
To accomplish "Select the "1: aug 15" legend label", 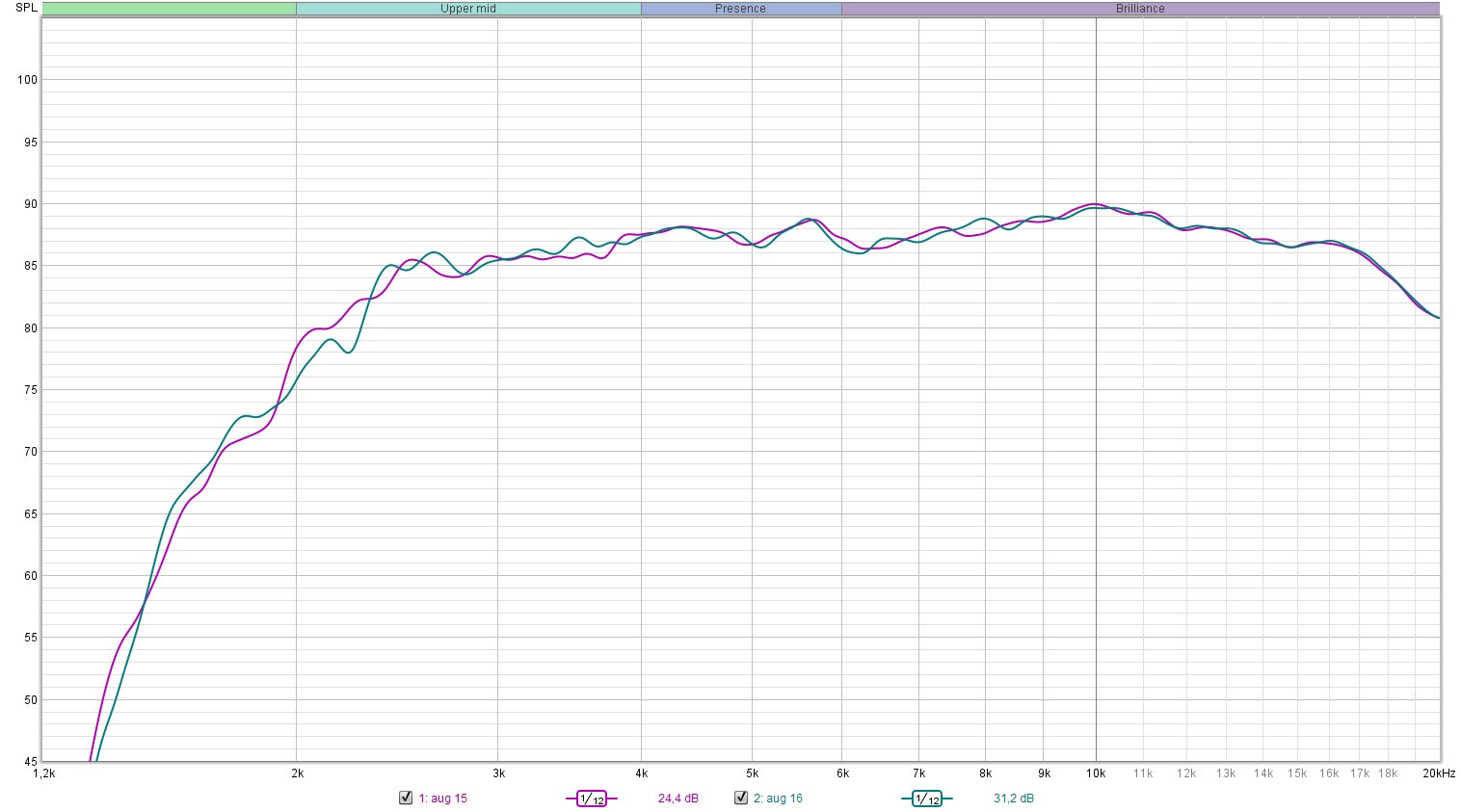I will coord(442,799).
